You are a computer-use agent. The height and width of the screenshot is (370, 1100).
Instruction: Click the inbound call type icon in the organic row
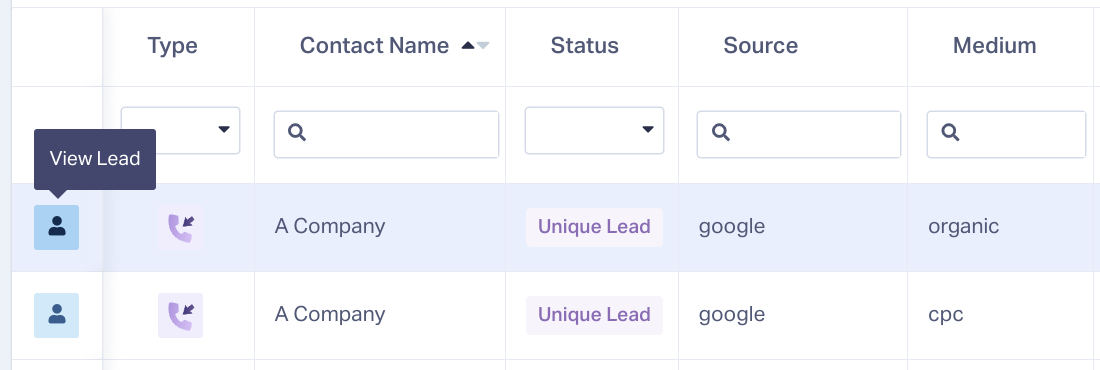coord(180,227)
